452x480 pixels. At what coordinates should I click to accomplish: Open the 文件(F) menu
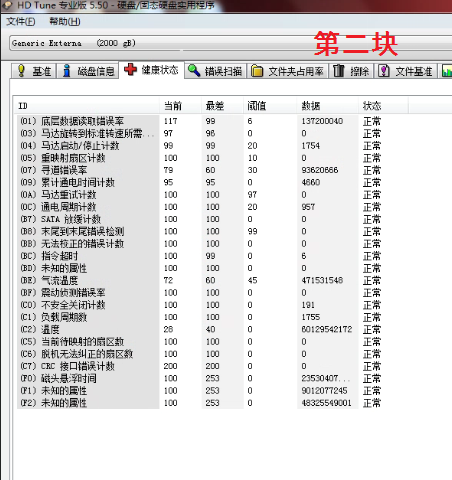point(20,22)
